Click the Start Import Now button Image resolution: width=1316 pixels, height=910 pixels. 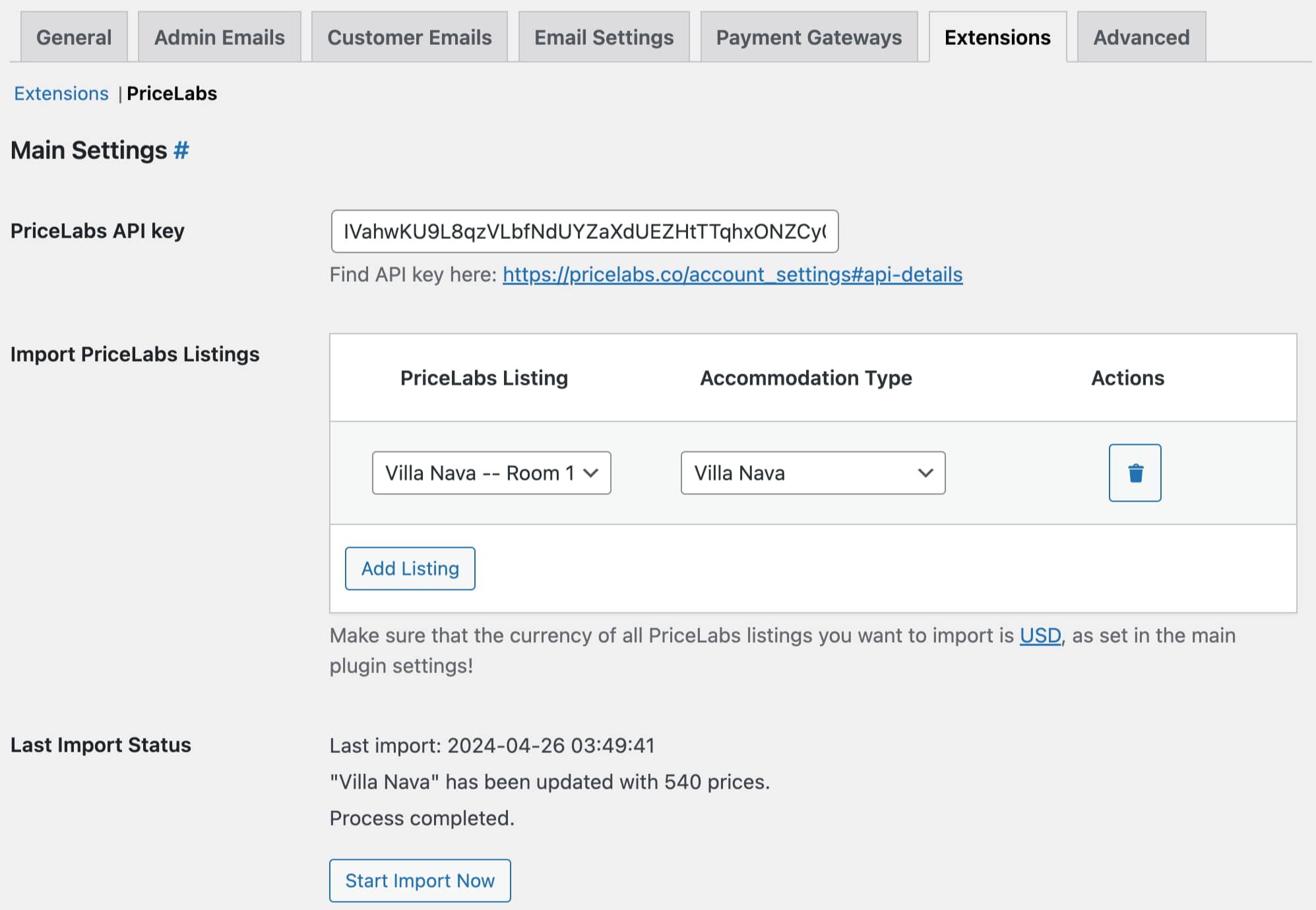[x=420, y=880]
